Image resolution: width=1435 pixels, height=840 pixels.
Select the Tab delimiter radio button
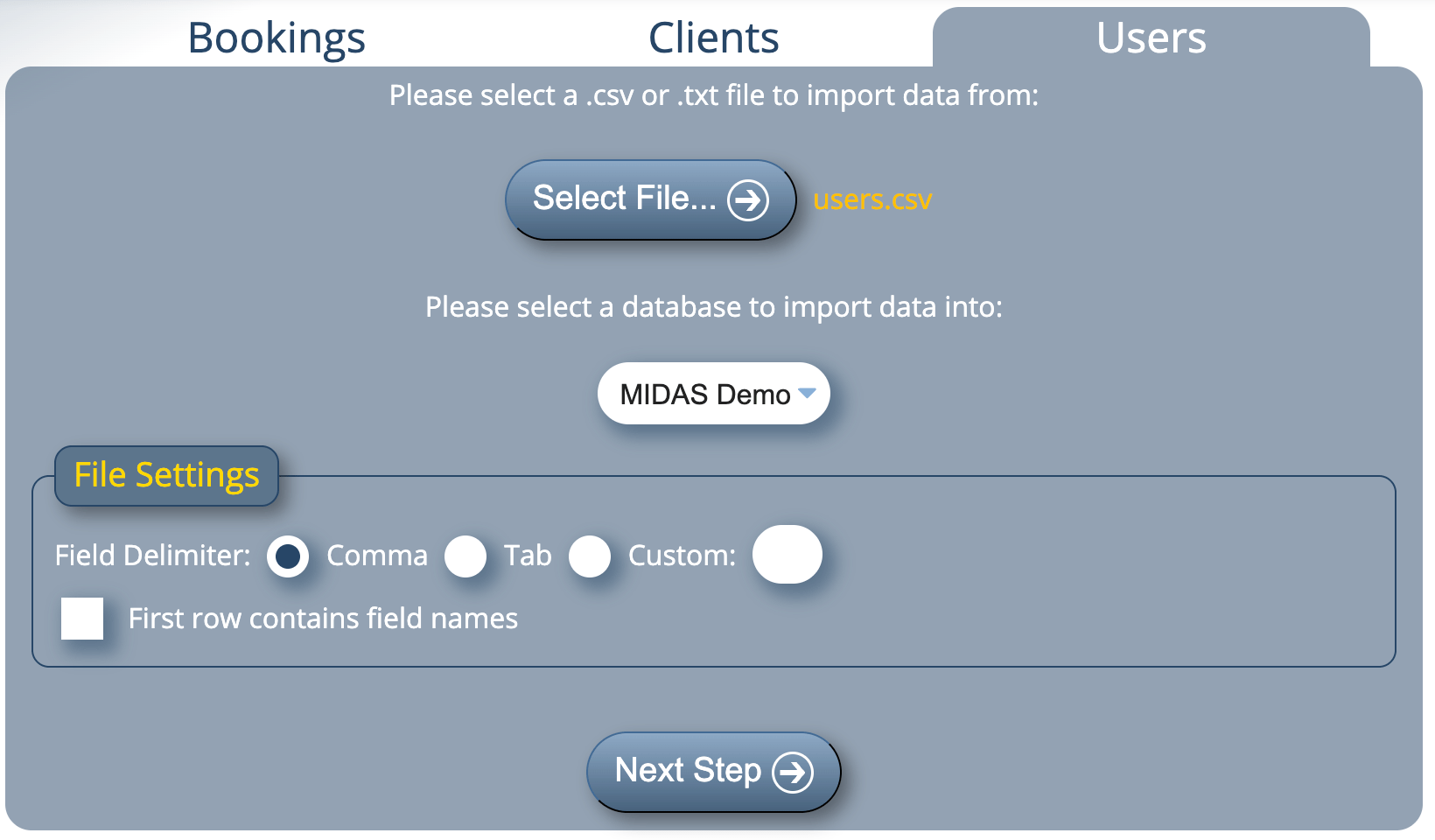[x=466, y=556]
